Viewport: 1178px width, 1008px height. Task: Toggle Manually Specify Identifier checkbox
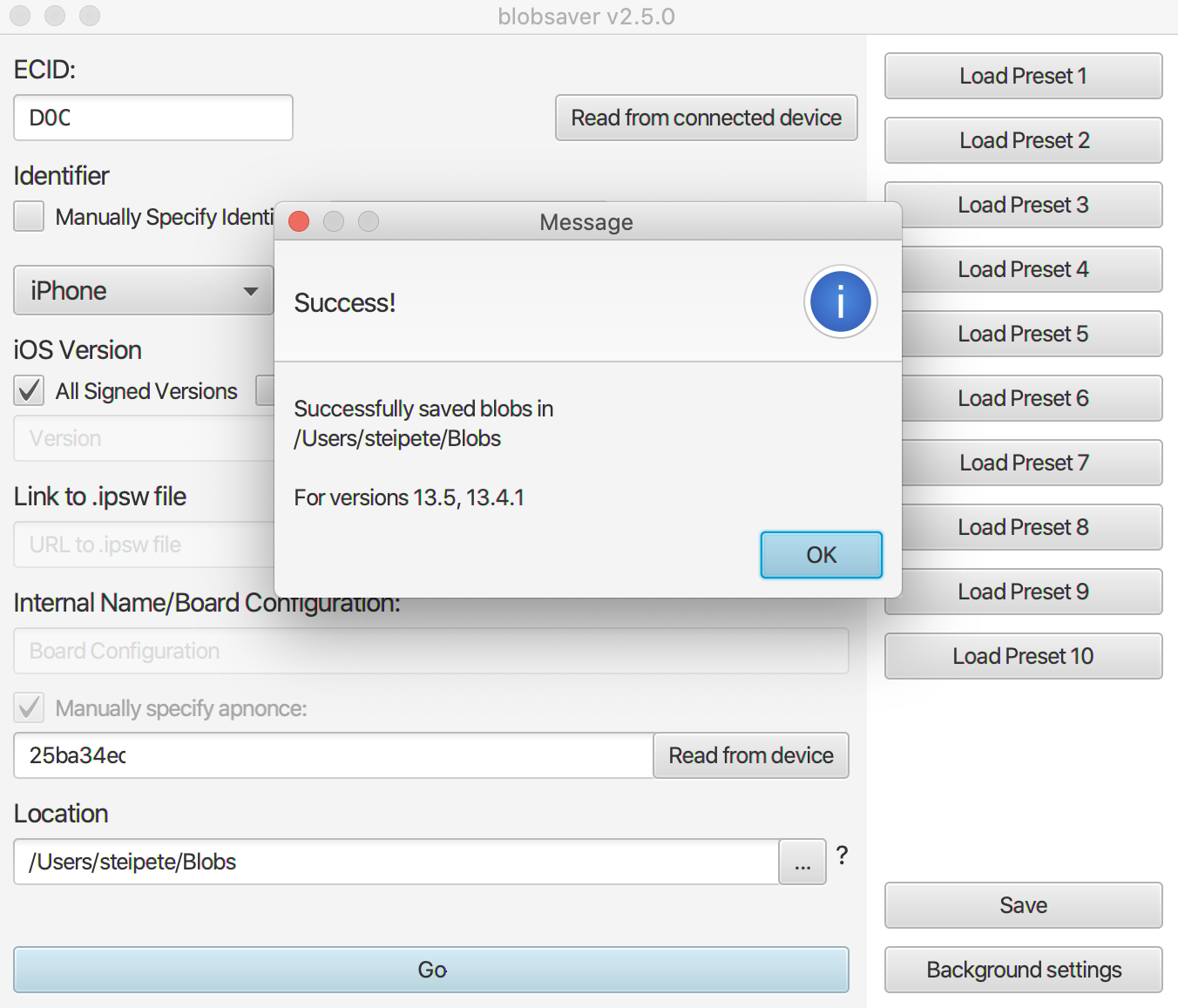tap(29, 216)
